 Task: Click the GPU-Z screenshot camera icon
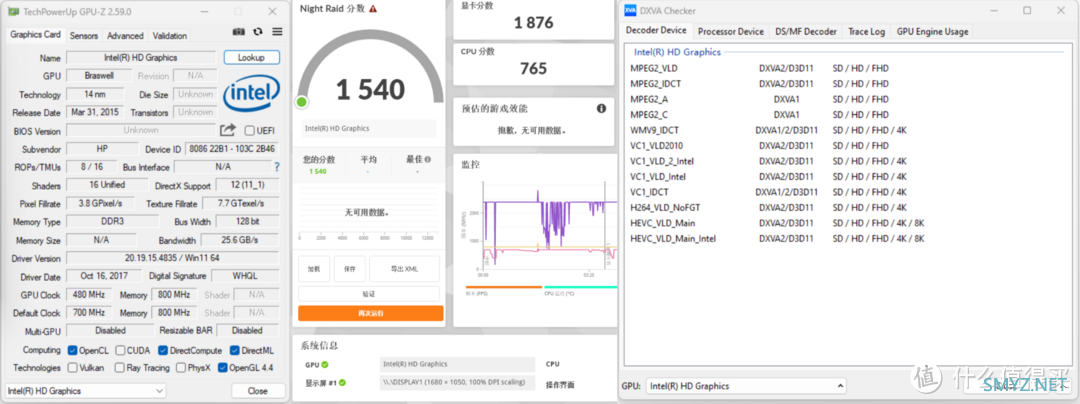tap(238, 32)
